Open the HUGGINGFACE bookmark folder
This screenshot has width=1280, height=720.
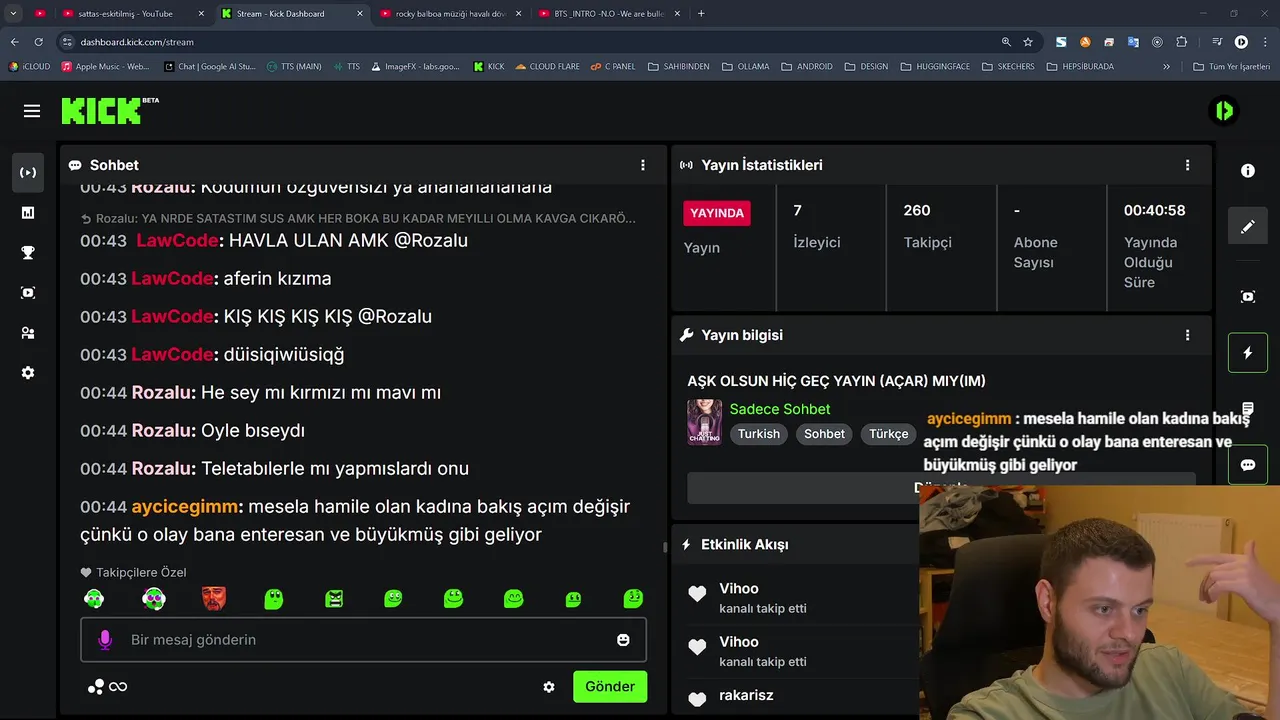(x=937, y=67)
